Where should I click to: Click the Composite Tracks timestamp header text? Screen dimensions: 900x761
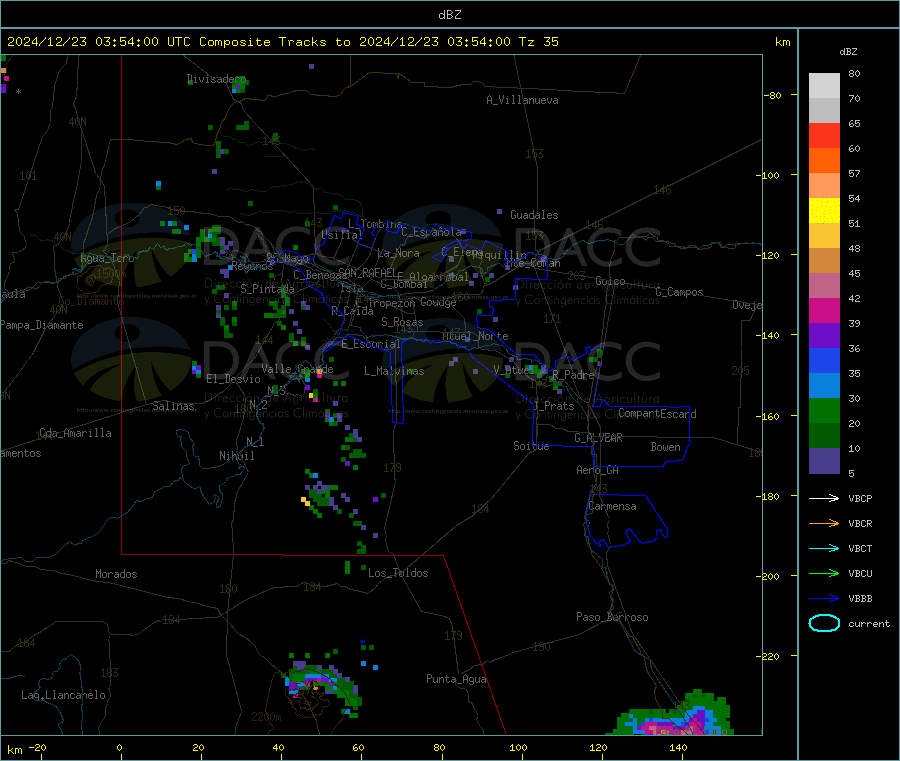283,42
